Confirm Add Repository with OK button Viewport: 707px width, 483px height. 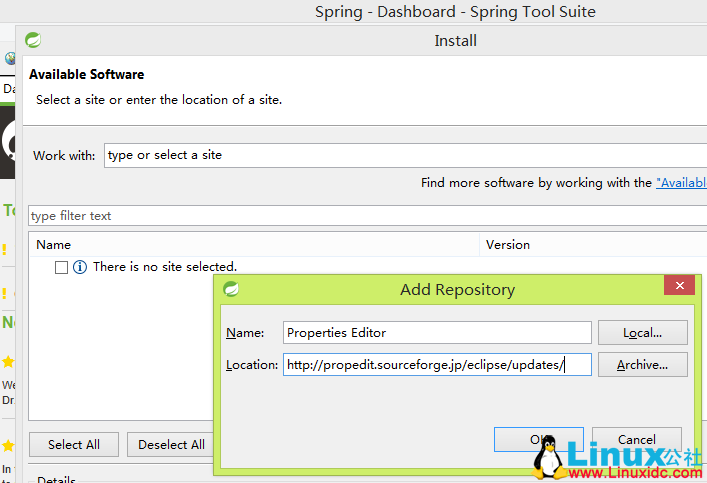click(539, 439)
